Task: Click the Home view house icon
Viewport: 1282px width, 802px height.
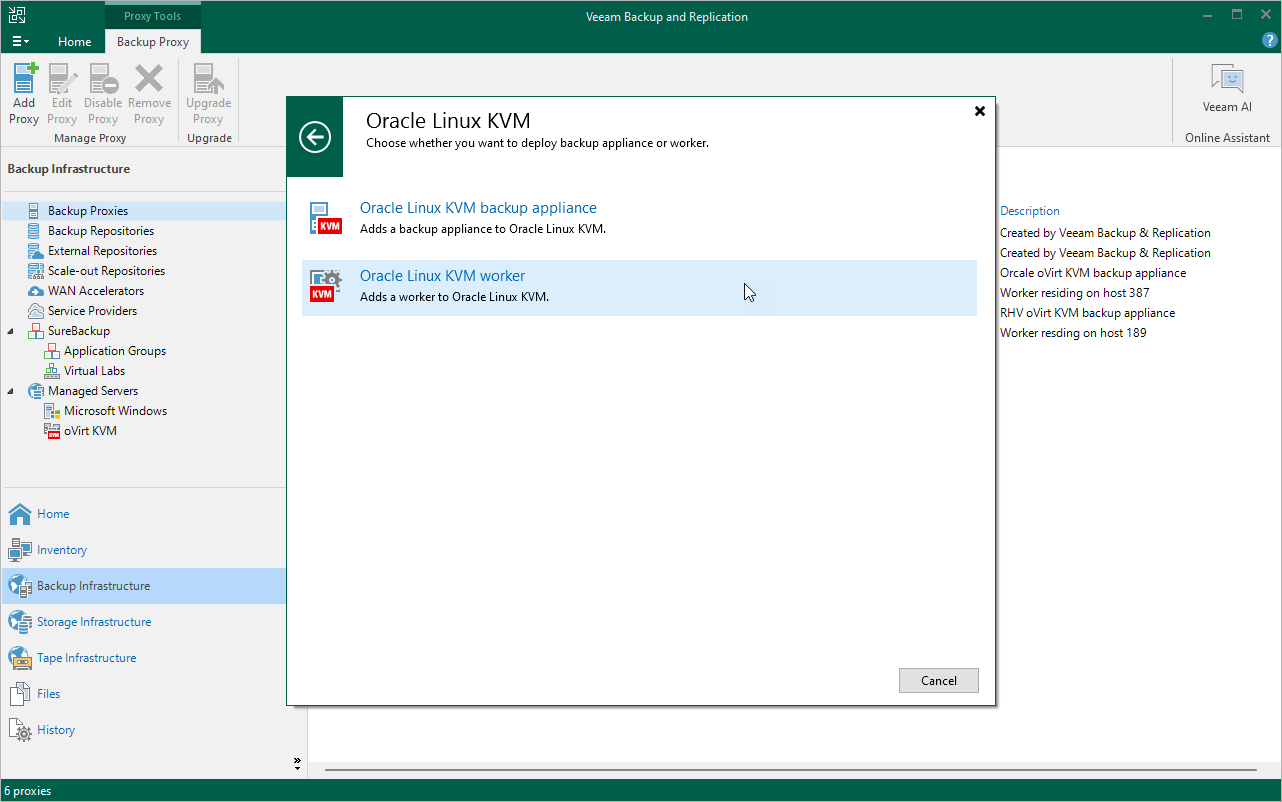Action: tap(20, 514)
